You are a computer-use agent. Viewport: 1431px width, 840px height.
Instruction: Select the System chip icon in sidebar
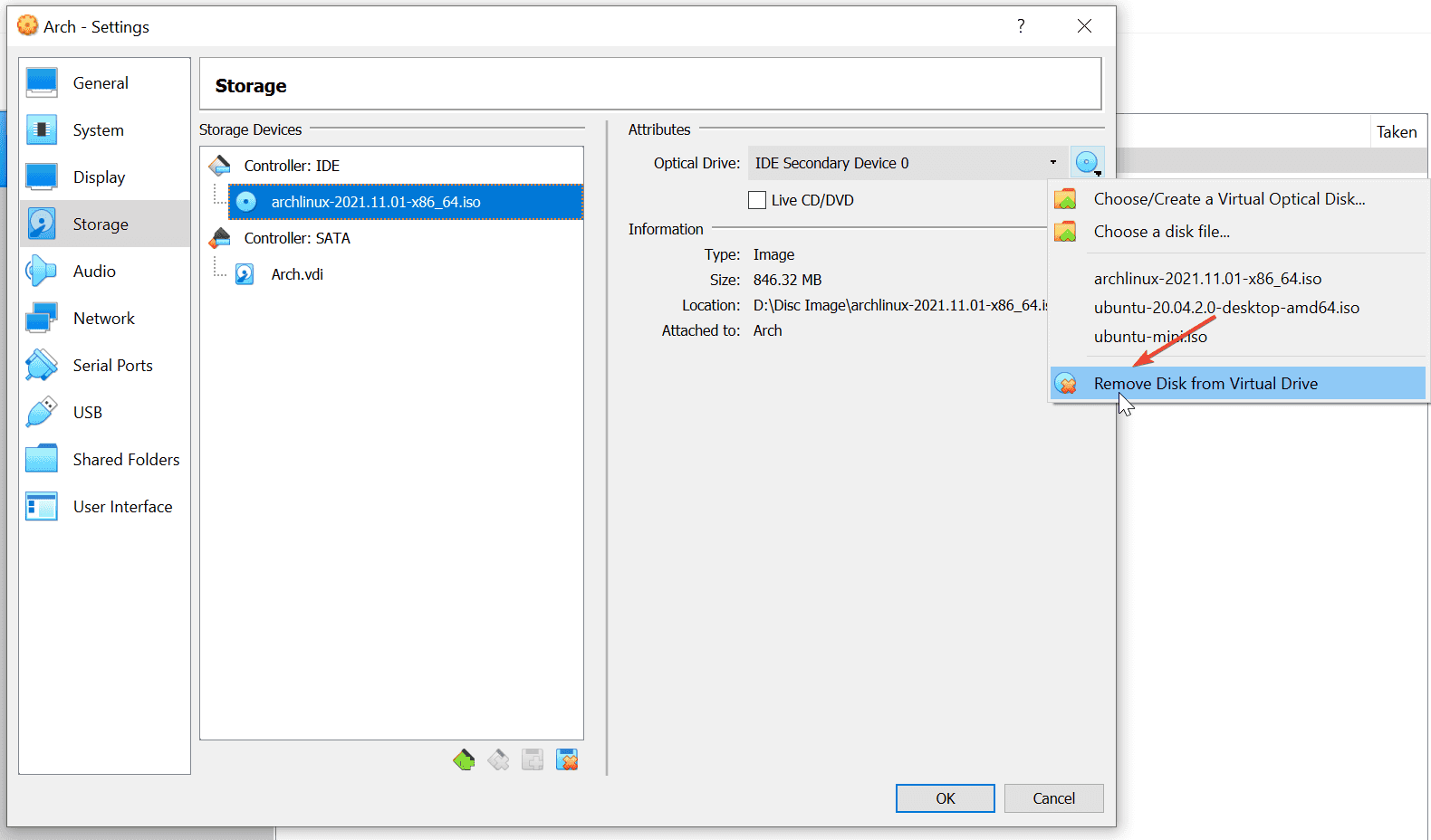tap(42, 129)
